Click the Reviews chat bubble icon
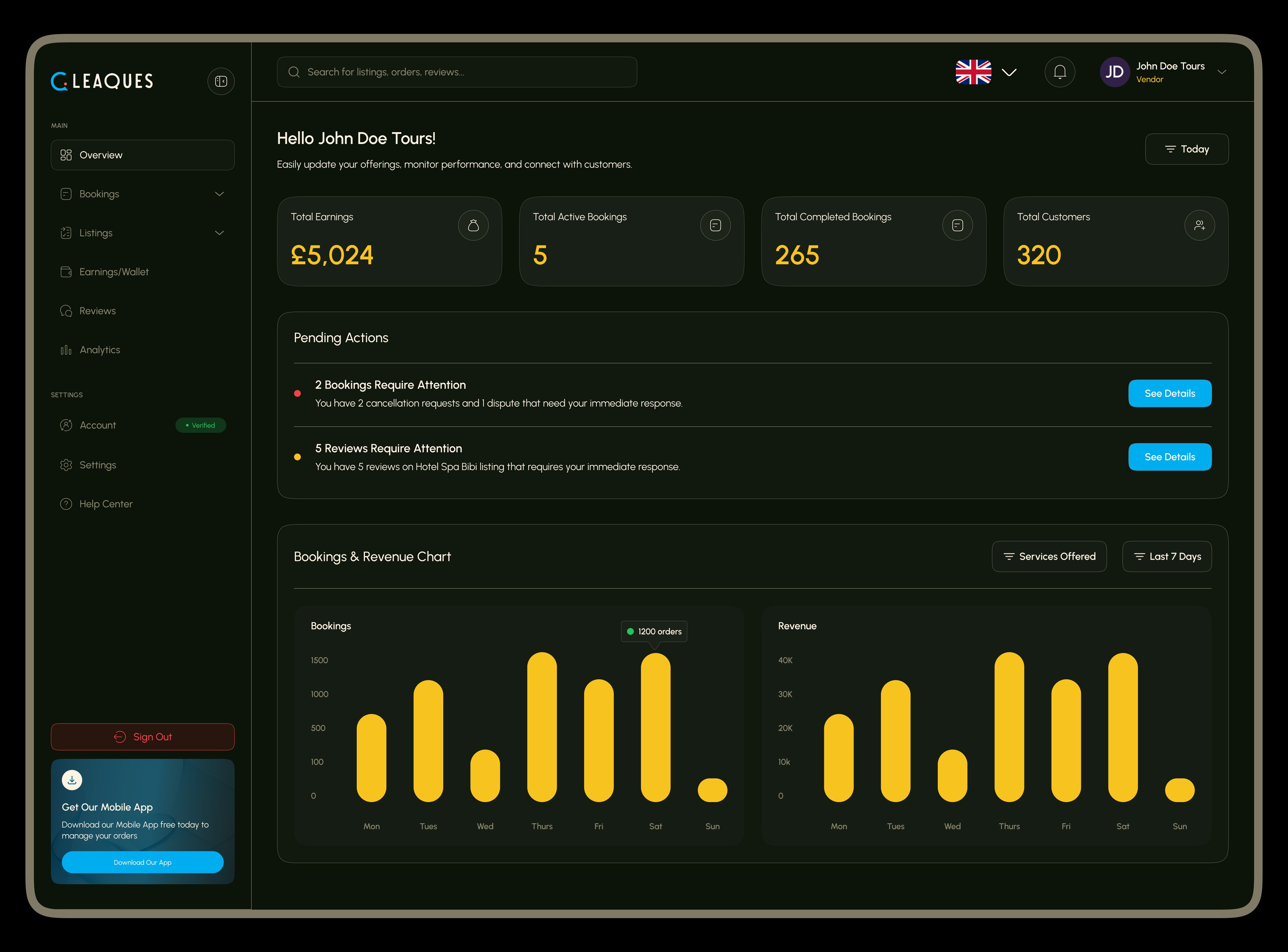Image resolution: width=1288 pixels, height=952 pixels. (x=66, y=311)
